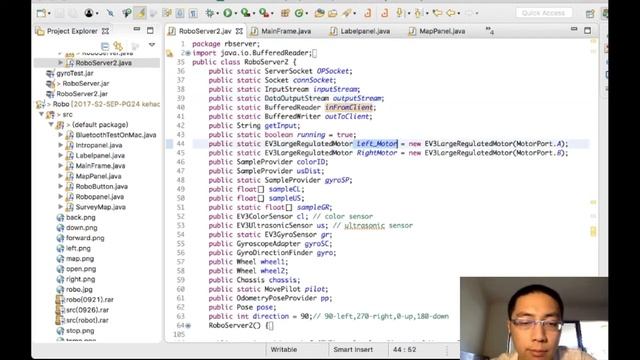Click the Back navigation arrow icon

click(451, 13)
